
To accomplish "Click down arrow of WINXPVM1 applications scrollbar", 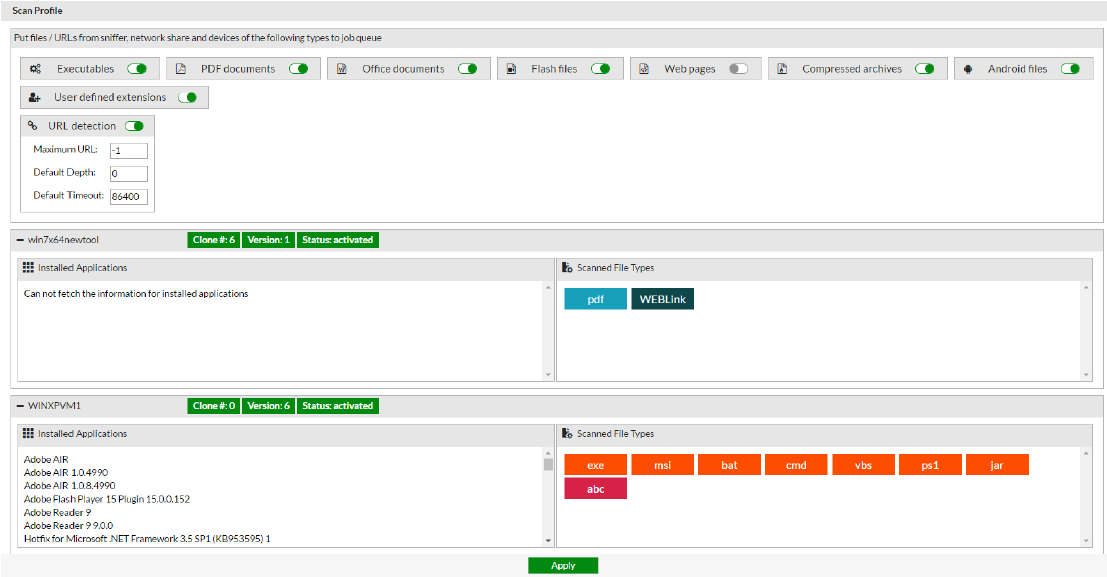I will coord(549,541).
